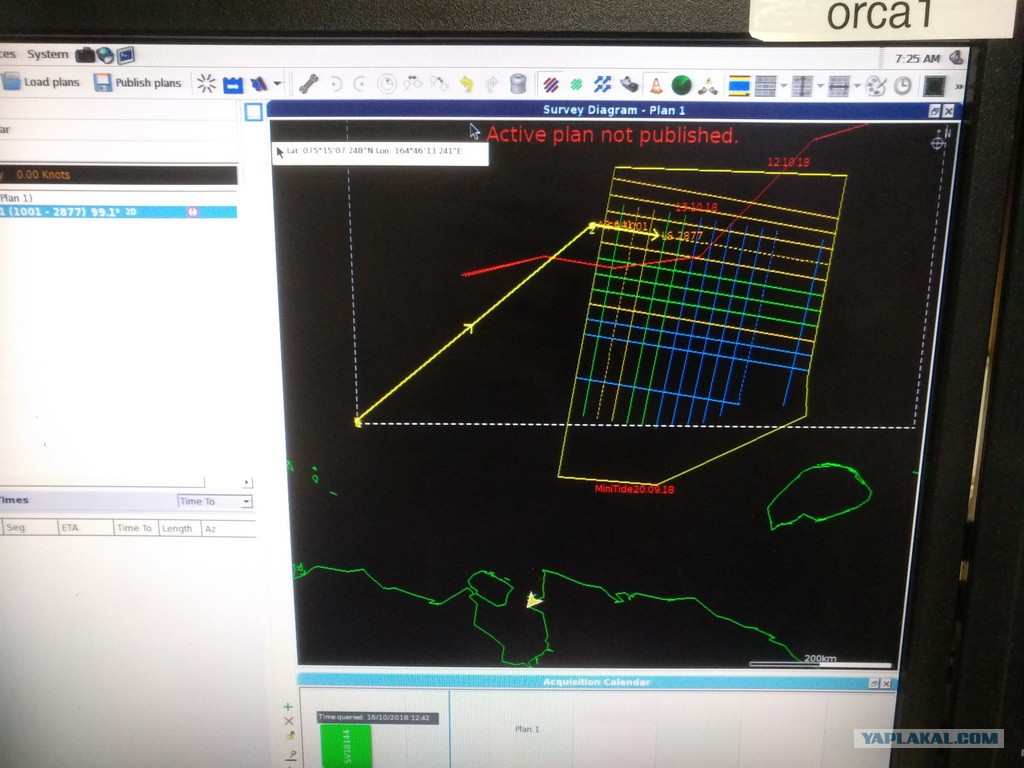Click the clockwise turn icon

pos(360,84)
